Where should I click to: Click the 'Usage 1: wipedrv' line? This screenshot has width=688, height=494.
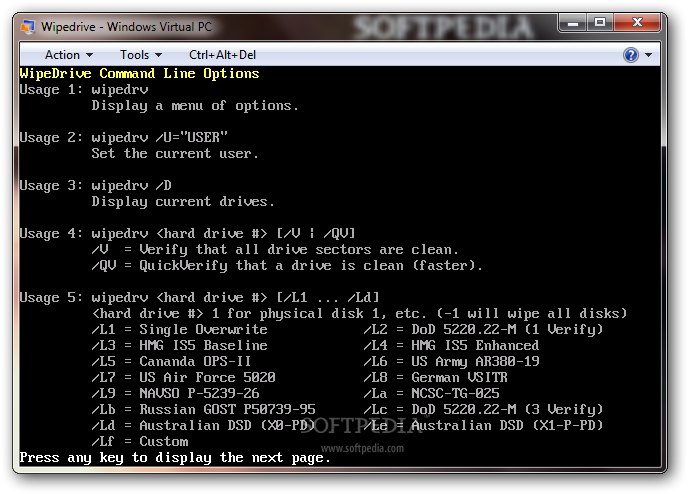84,89
